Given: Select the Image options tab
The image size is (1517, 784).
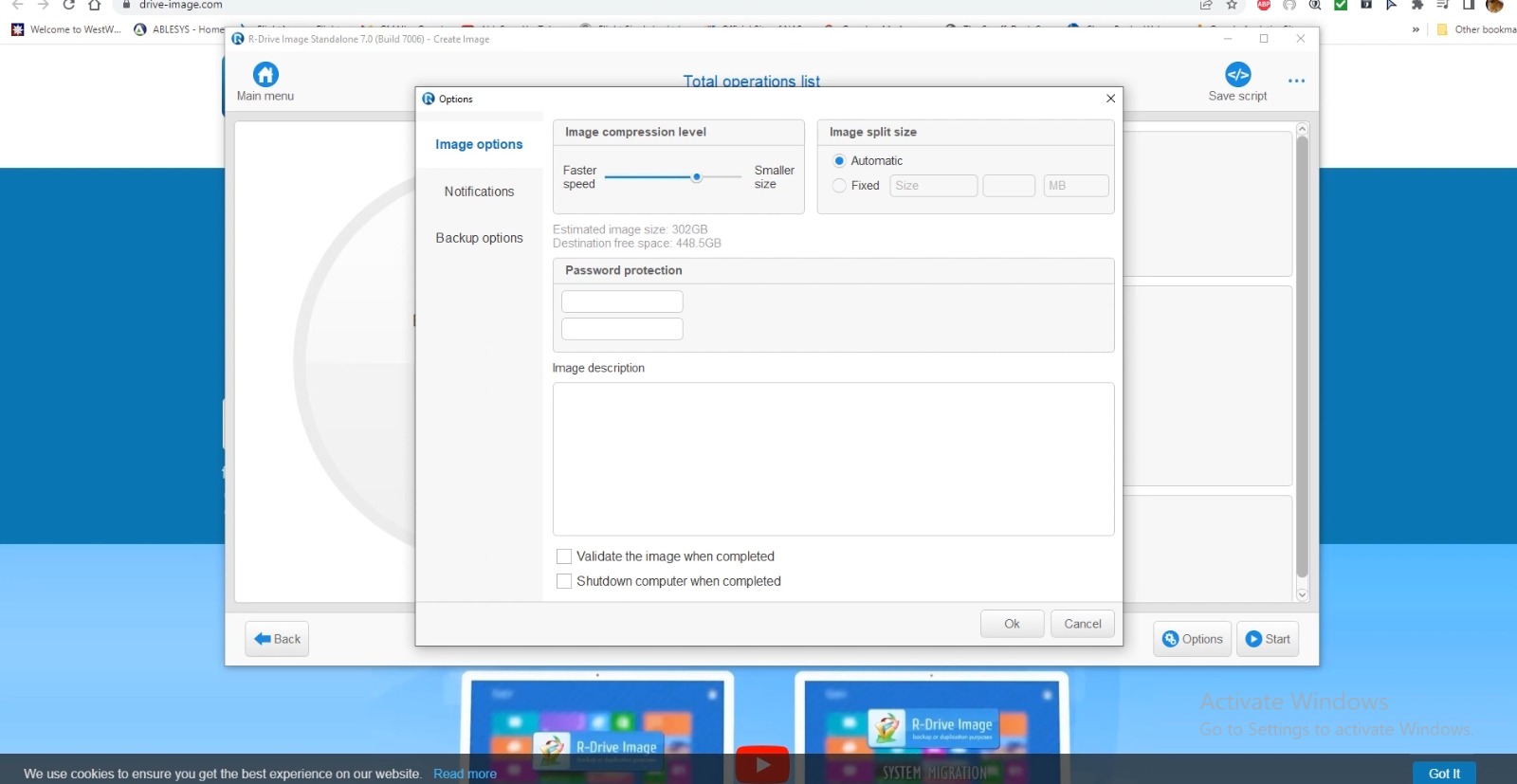Looking at the screenshot, I should coord(479,144).
